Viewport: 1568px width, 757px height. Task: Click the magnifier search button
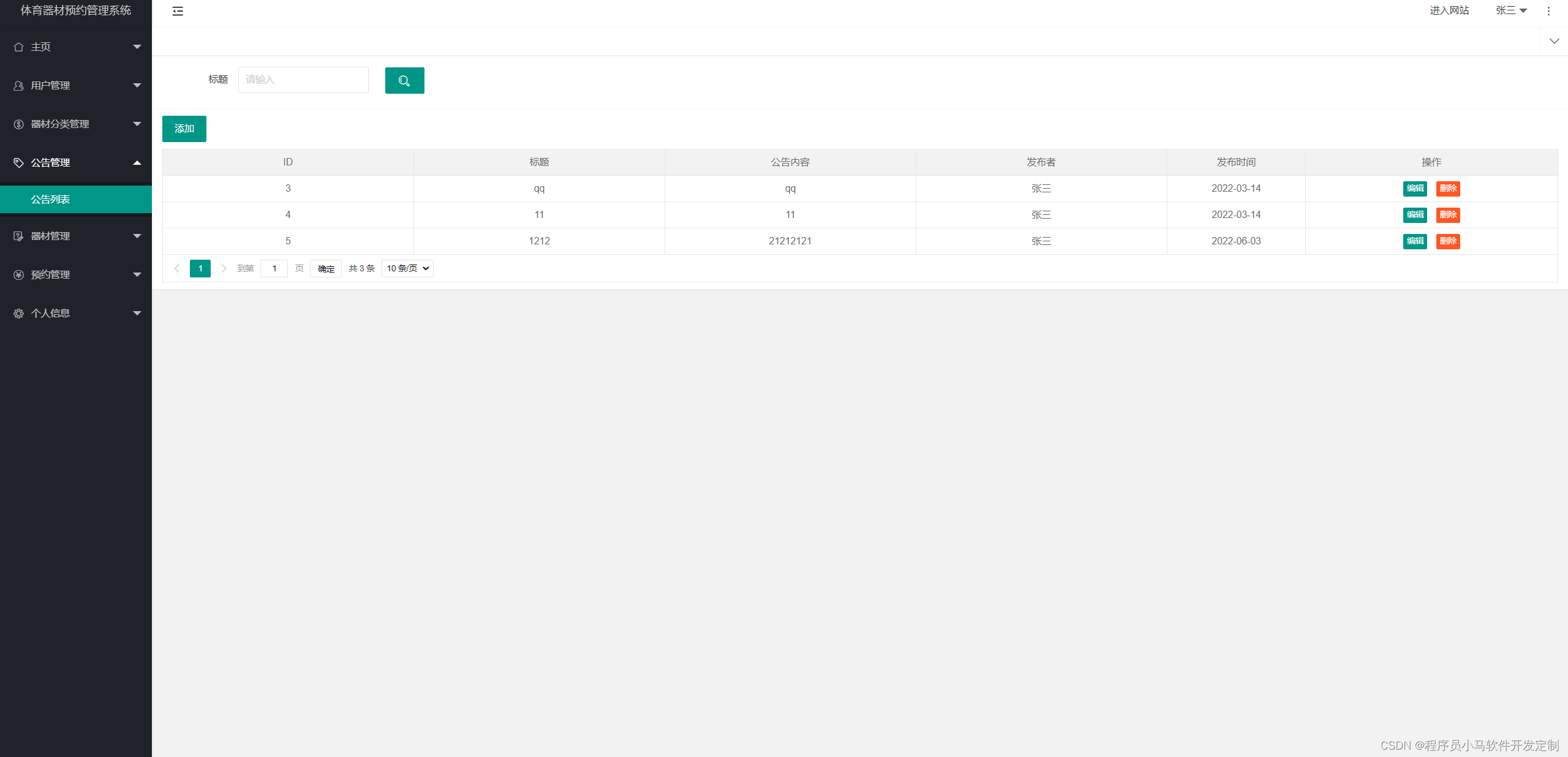pyautogui.click(x=404, y=80)
